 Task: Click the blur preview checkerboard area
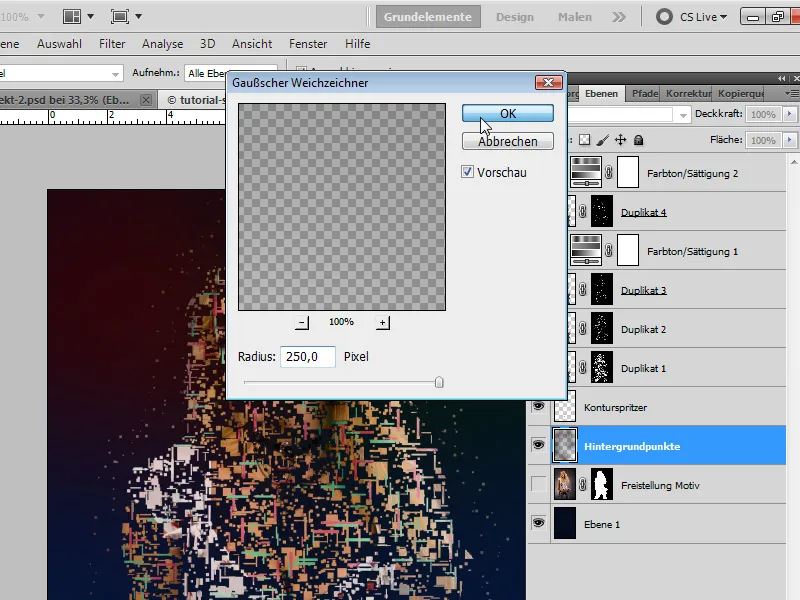[x=342, y=207]
